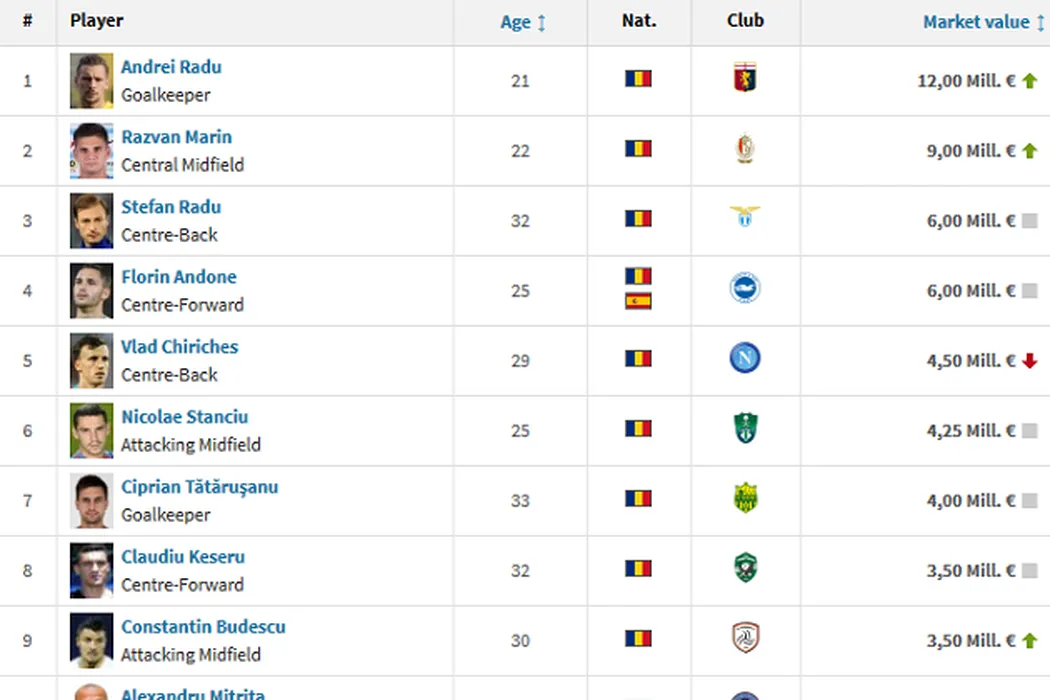The height and width of the screenshot is (700, 1050).
Task: Click red down arrow beside 4,50 Mill. €
Action: [x=1029, y=361]
